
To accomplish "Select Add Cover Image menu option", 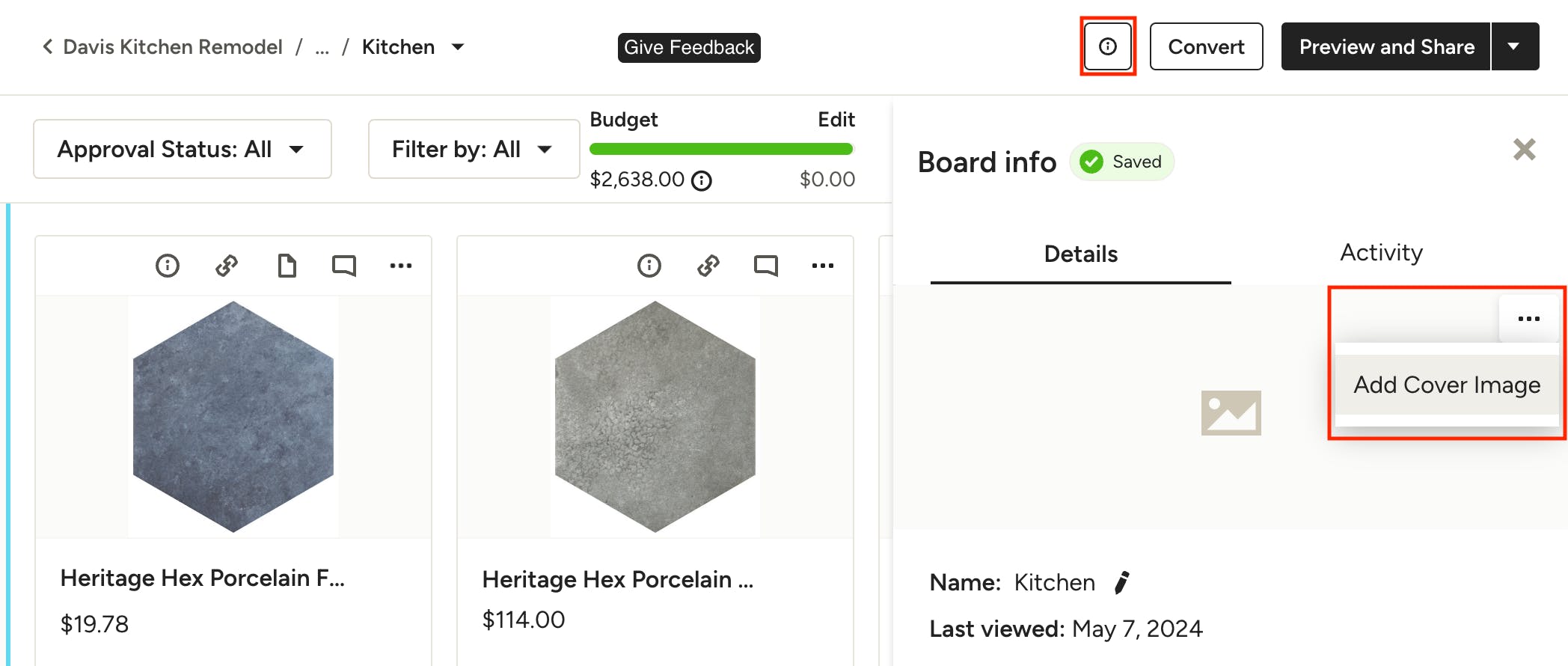I will click(1447, 385).
